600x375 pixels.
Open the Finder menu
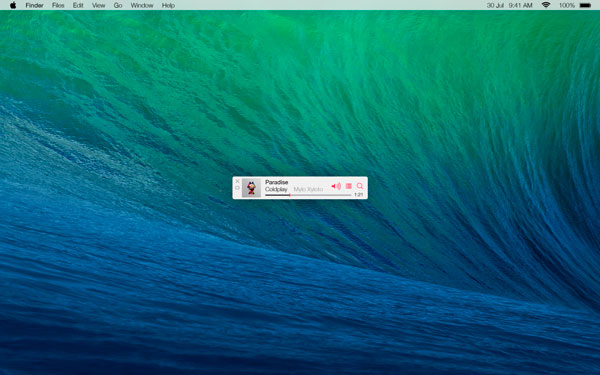coord(34,5)
